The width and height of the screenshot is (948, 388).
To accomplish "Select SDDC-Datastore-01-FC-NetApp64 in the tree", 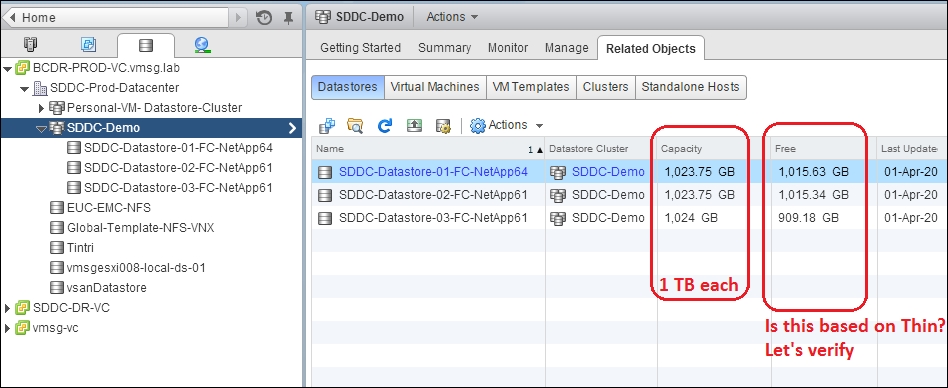I will (178, 148).
